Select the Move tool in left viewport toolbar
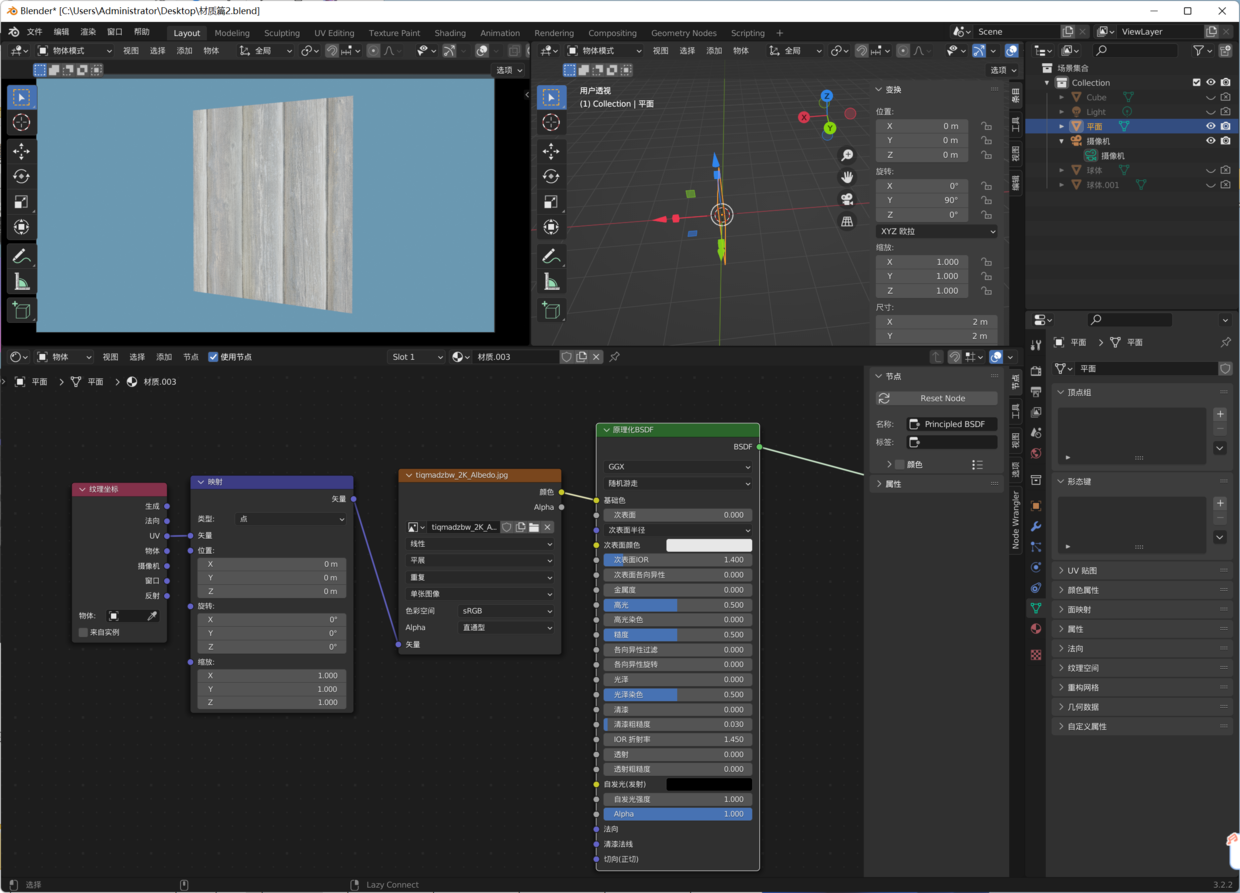The height and width of the screenshot is (893, 1240). click(x=21, y=151)
